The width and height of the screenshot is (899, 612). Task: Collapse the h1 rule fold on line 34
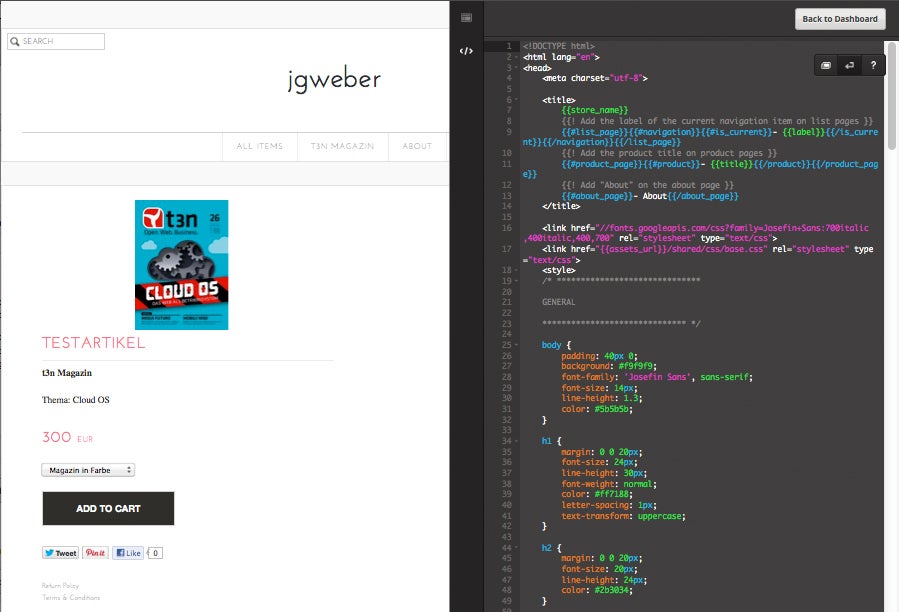(x=516, y=441)
